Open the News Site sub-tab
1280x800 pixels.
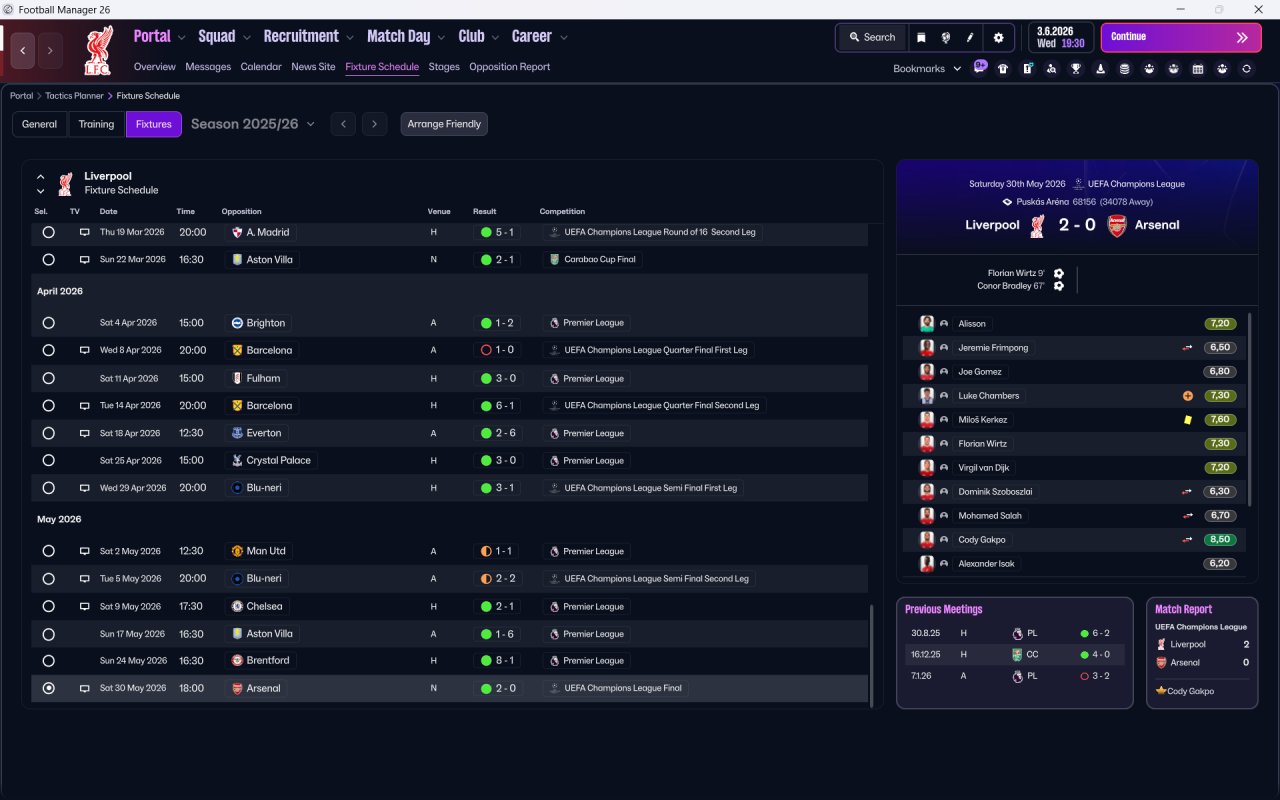coord(313,67)
